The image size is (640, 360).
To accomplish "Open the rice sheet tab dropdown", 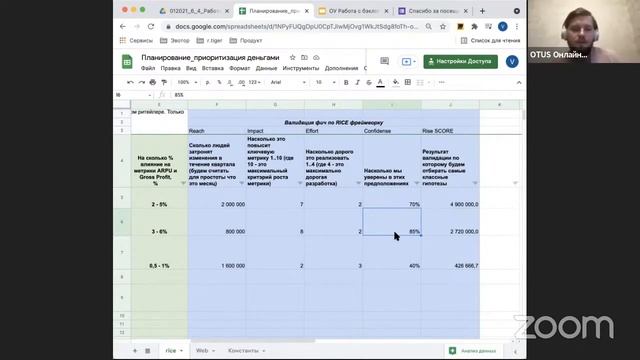I will pyautogui.click(x=181, y=351).
